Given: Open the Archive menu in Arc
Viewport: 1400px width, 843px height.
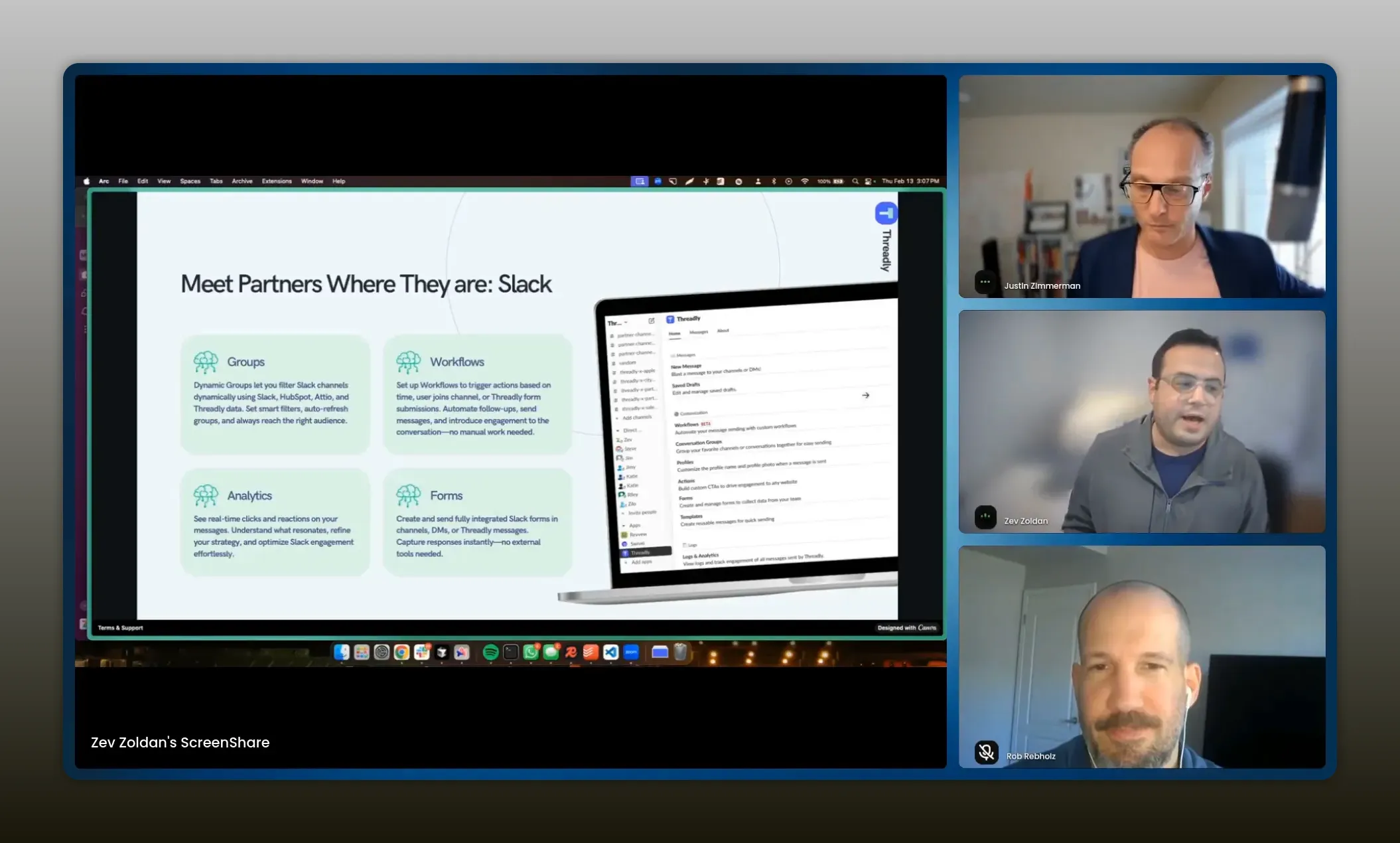Looking at the screenshot, I should click(x=242, y=181).
